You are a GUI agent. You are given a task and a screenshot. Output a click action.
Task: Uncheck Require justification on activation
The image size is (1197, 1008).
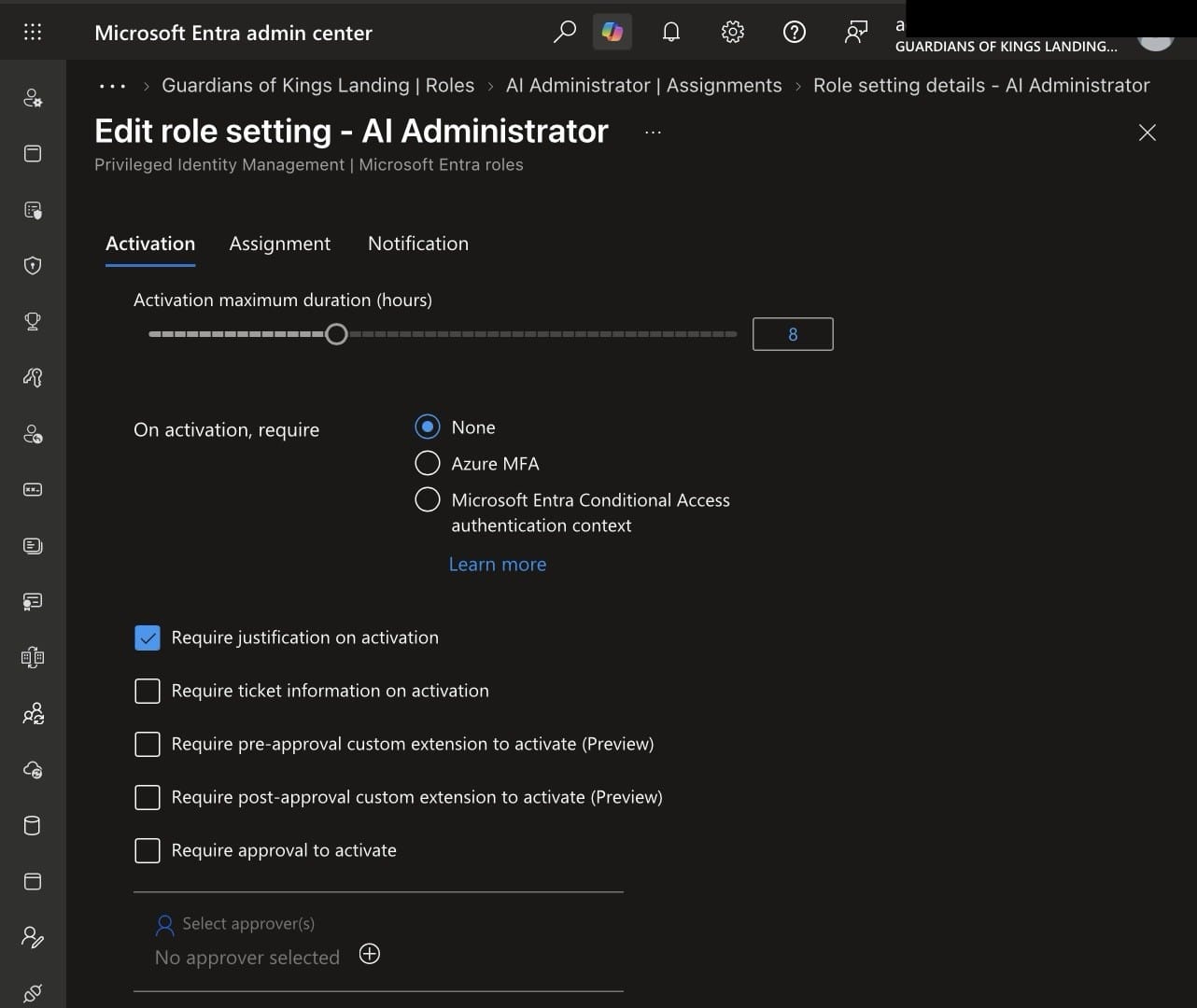coord(148,637)
